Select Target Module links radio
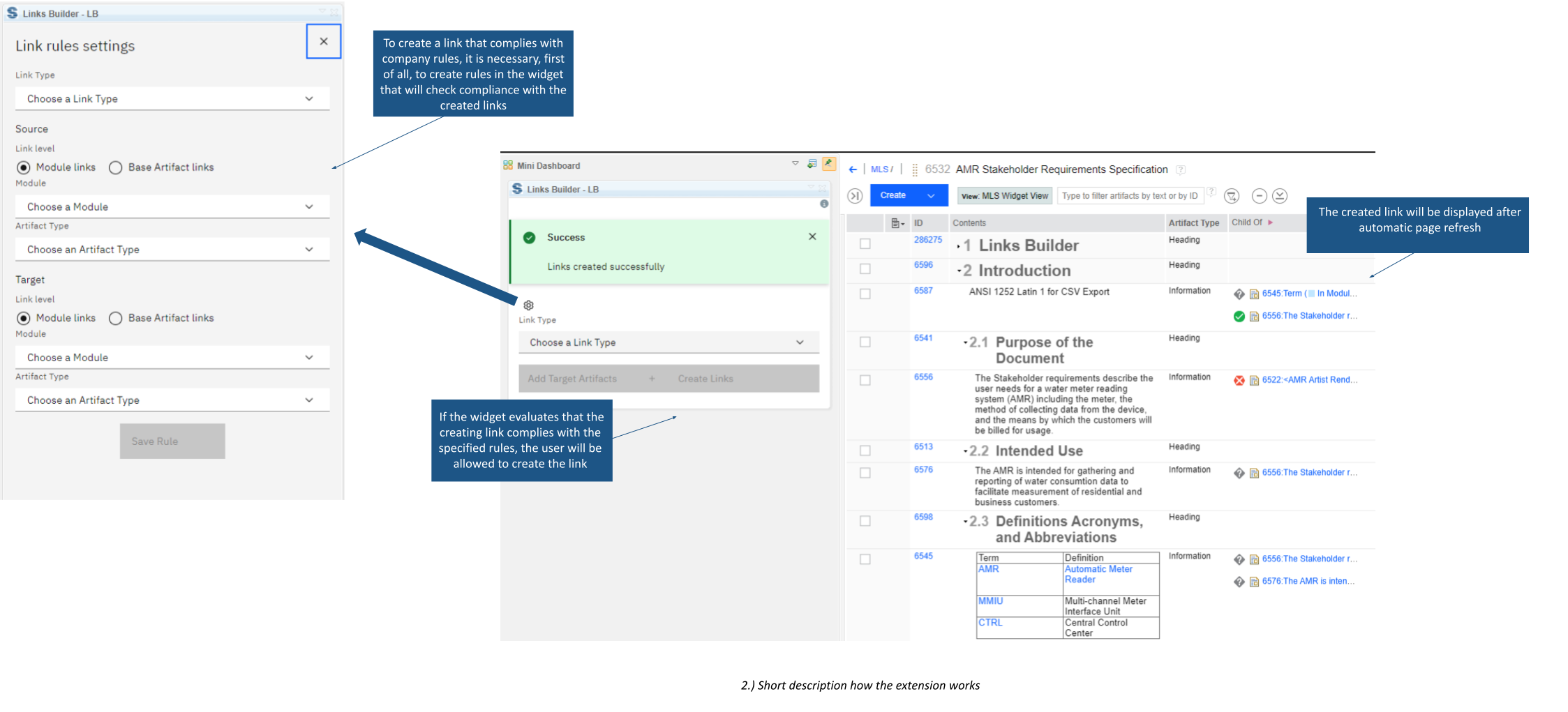Viewport: 1568px width, 712px height. tap(24, 318)
